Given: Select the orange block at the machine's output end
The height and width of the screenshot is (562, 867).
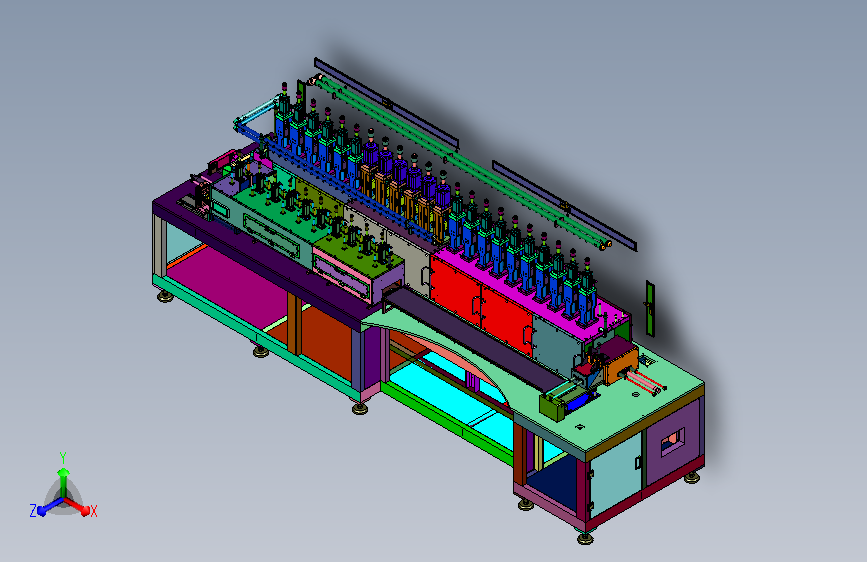Looking at the screenshot, I should coord(621,365).
